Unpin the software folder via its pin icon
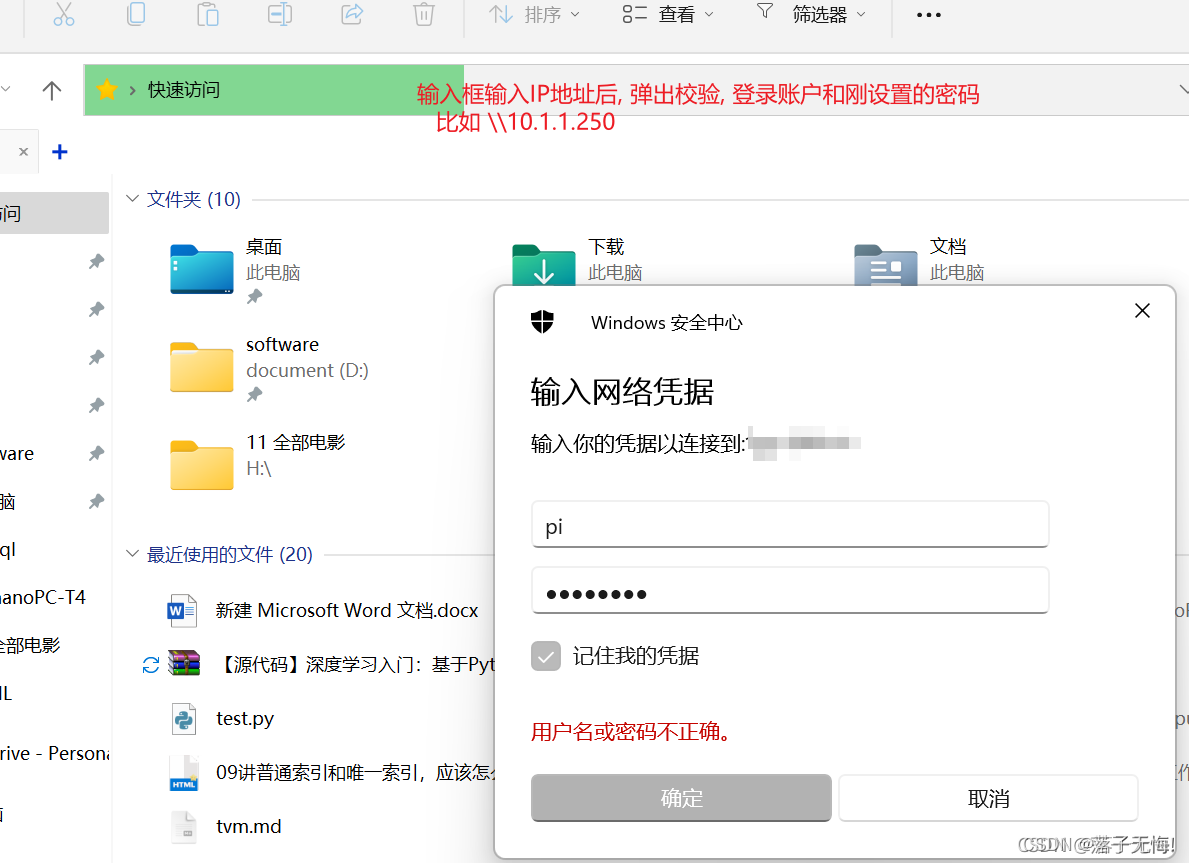 point(254,395)
